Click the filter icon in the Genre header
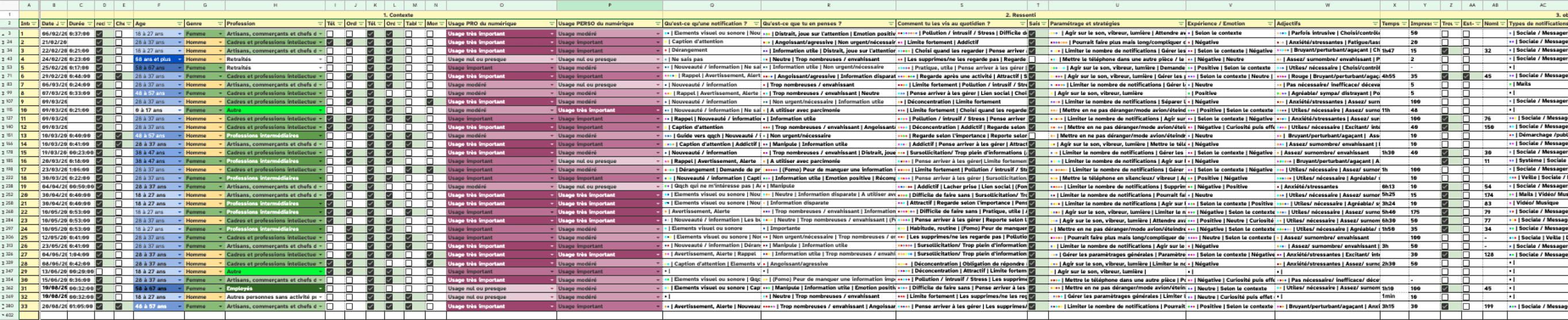1568x320 pixels. [220, 24]
